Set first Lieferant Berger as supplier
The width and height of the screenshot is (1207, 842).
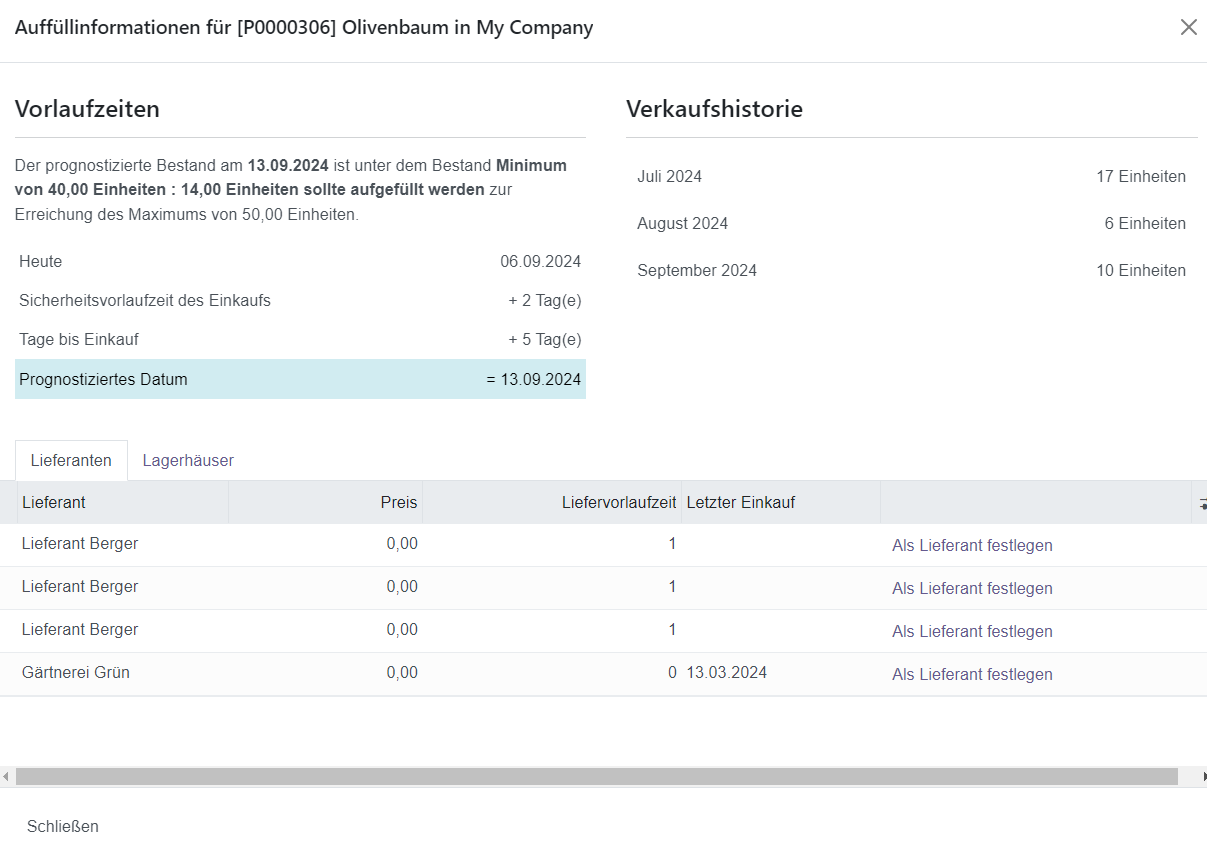(x=972, y=545)
